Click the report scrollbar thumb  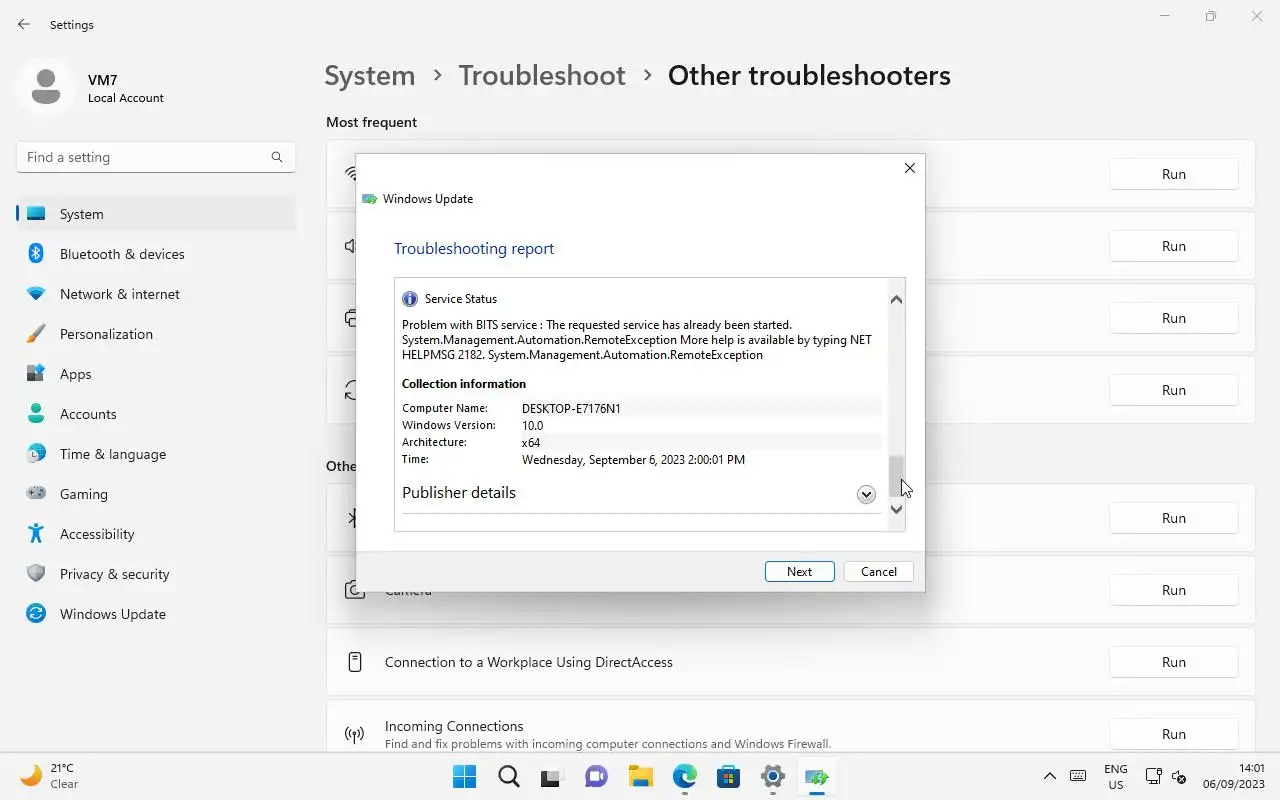896,476
